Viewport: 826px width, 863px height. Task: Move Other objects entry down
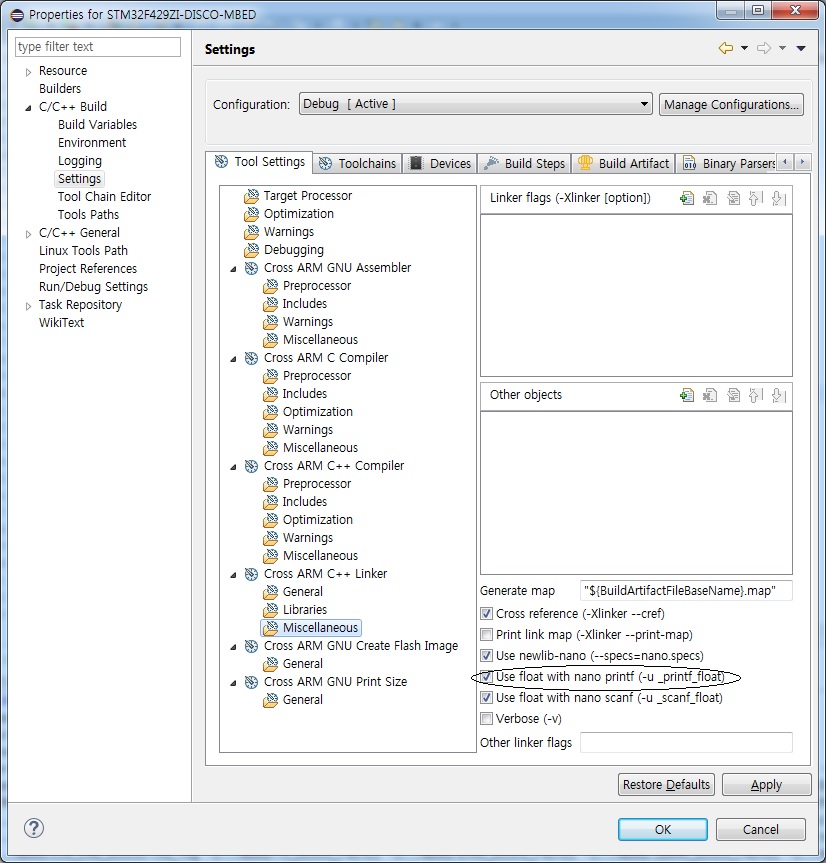point(778,396)
